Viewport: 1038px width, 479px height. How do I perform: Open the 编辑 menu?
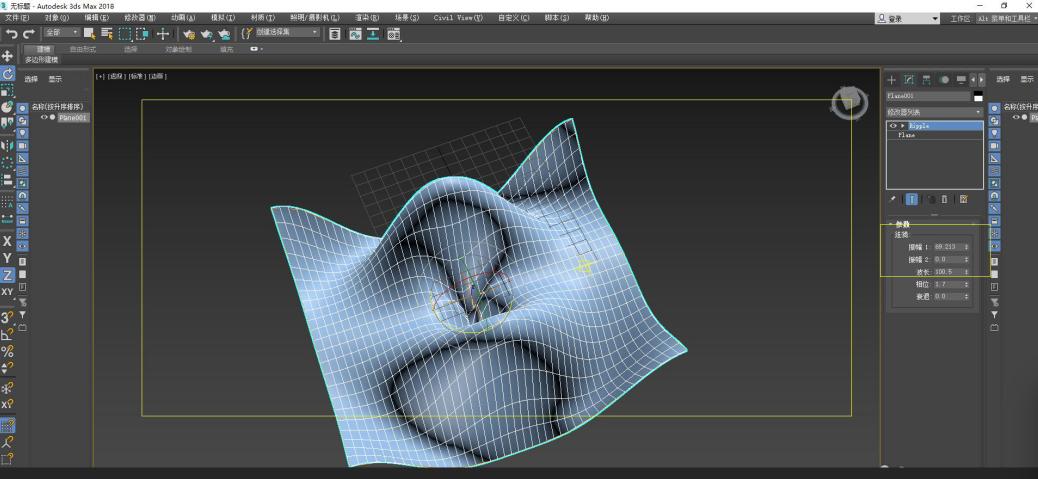(97, 18)
